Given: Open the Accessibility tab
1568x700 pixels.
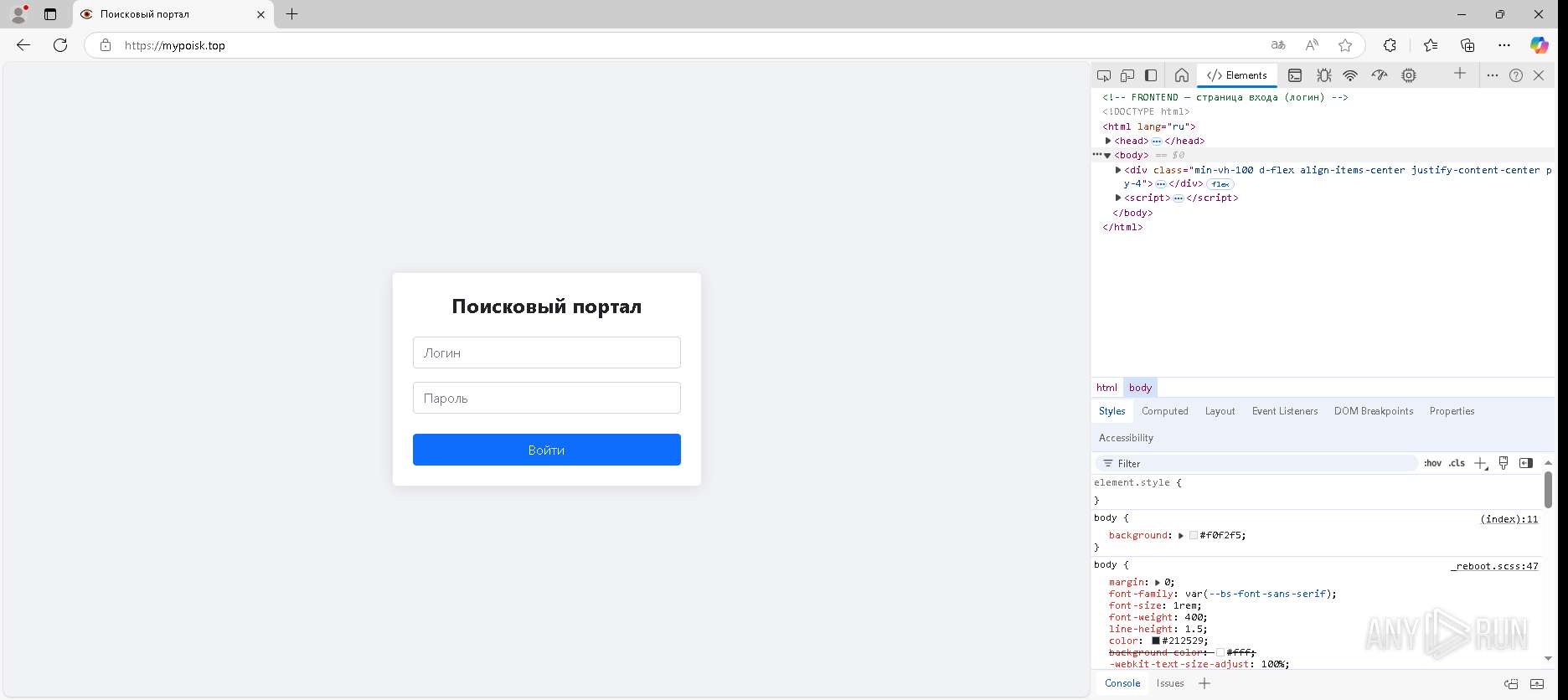Looking at the screenshot, I should (x=1126, y=438).
